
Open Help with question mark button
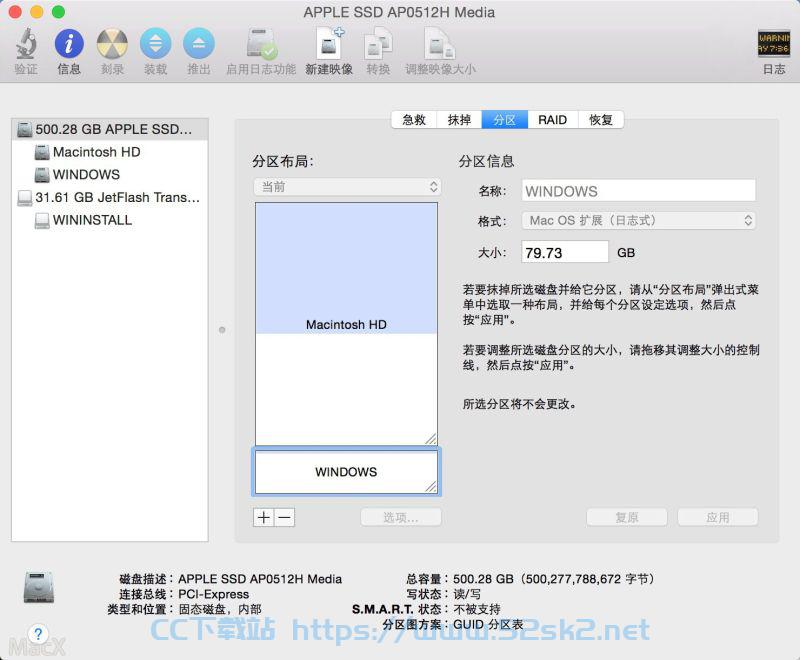(38, 634)
